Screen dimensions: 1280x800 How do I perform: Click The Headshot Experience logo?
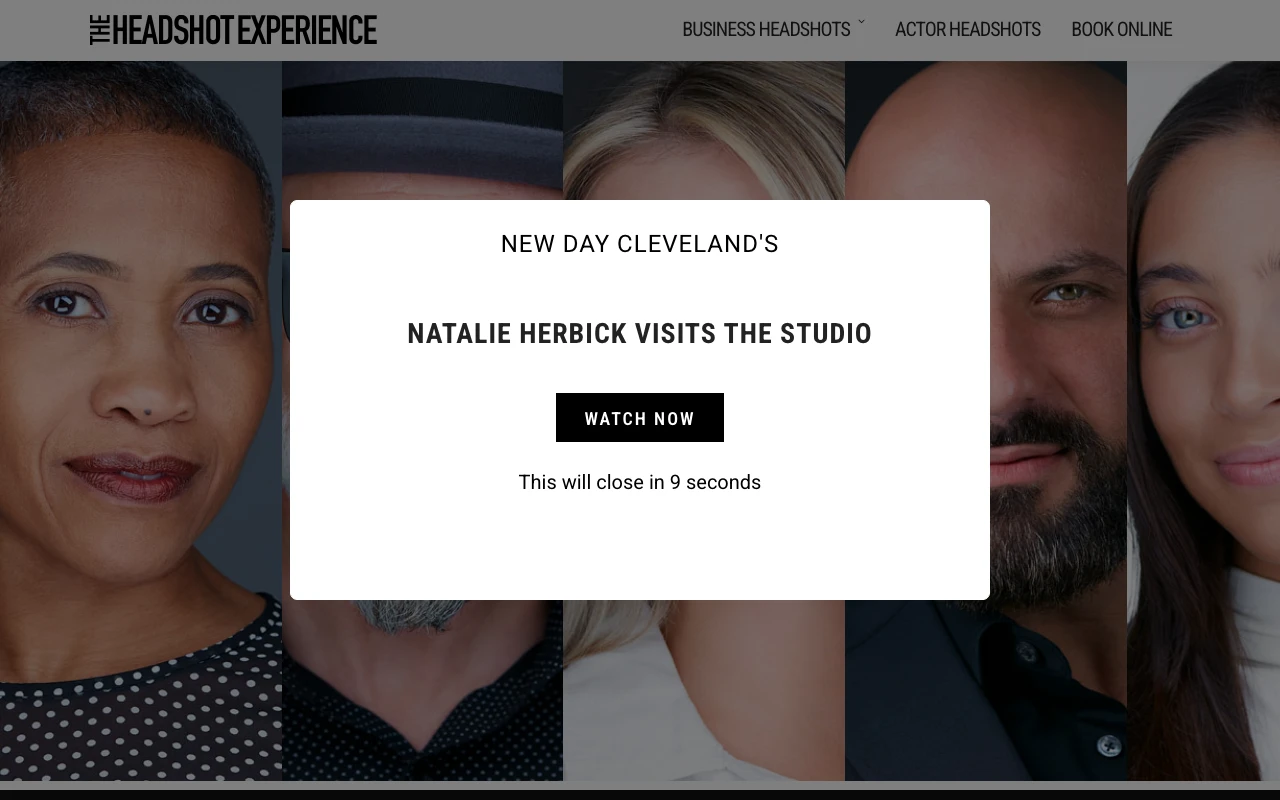233,30
